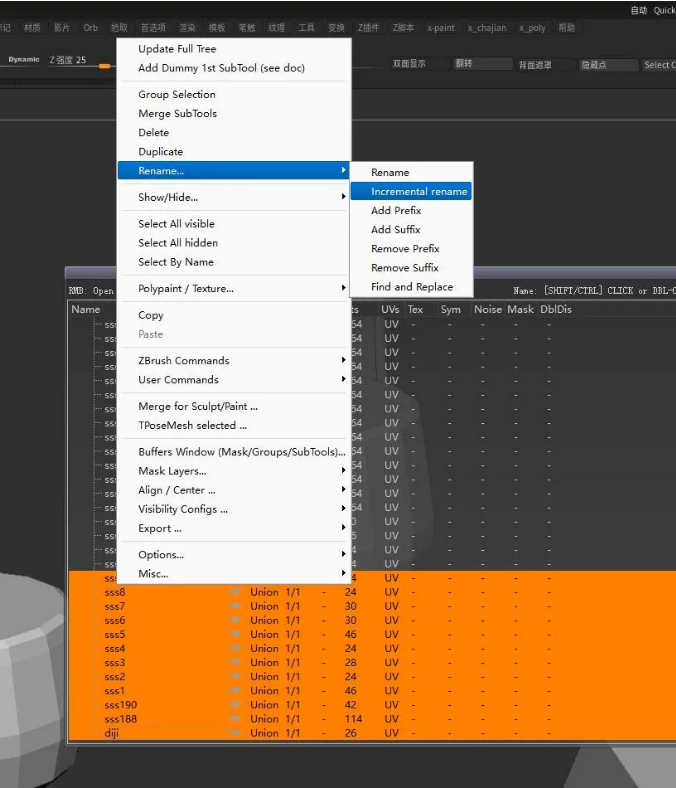676x788 pixels.
Task: Expand the Mask Layers... submenu
Action: 234,471
